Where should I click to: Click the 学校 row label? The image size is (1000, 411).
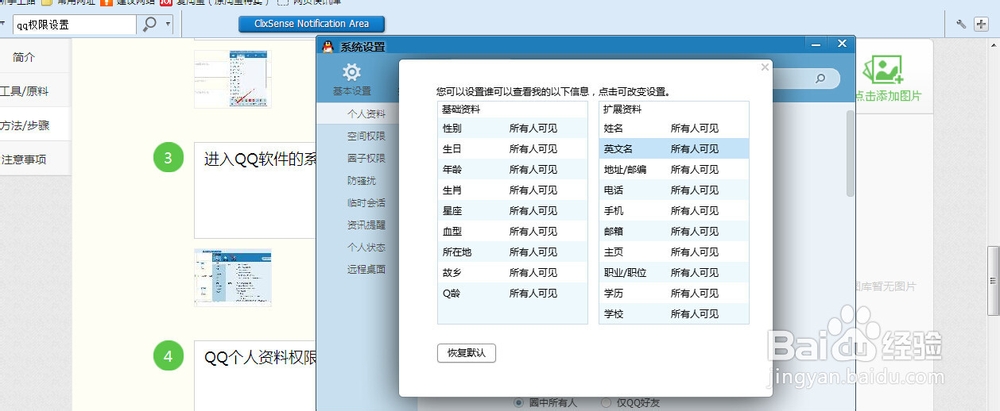click(614, 314)
